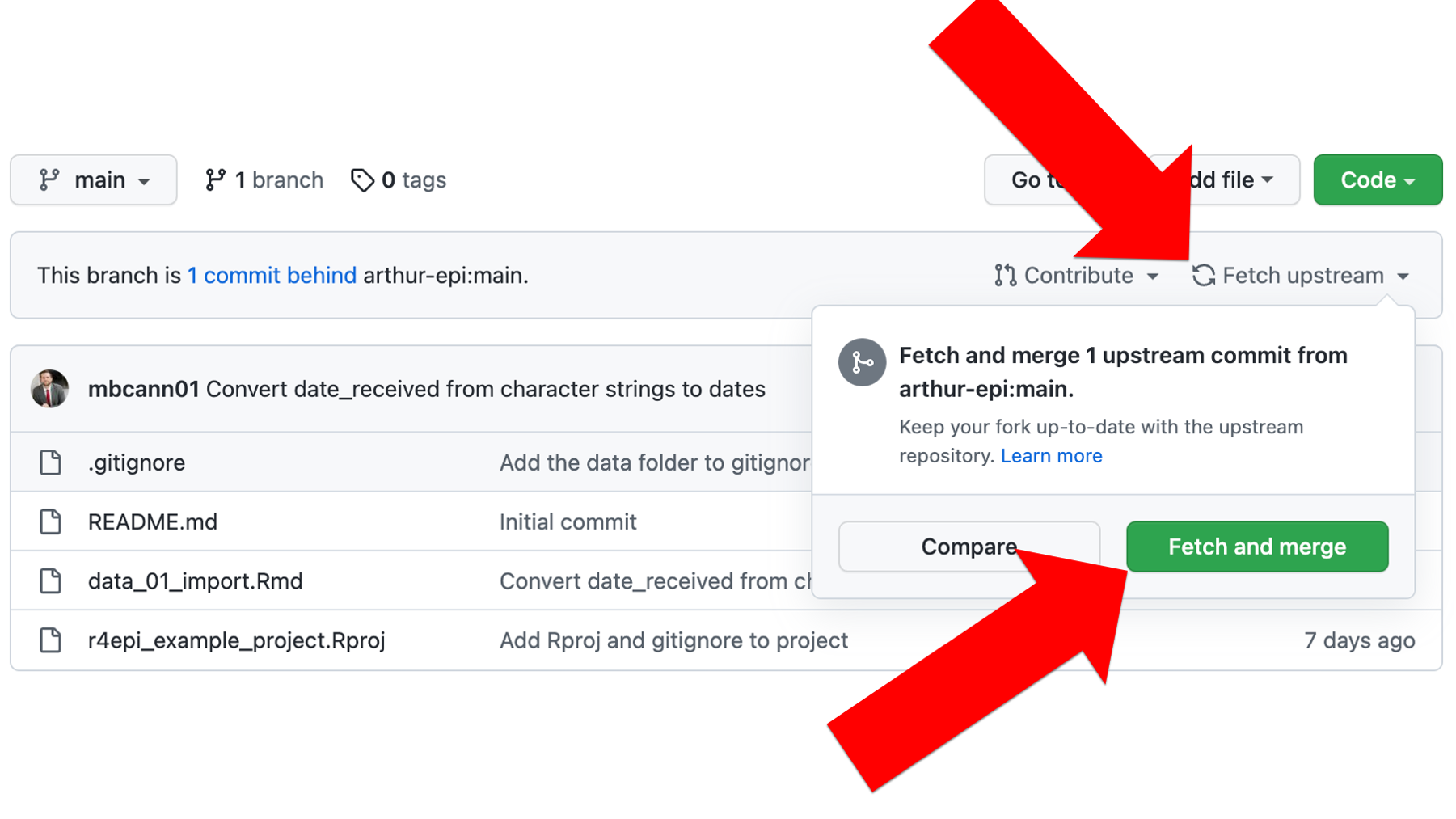Image resolution: width=1456 pixels, height=819 pixels.
Task: Open the green Code dropdown
Action: pyautogui.click(x=1378, y=179)
